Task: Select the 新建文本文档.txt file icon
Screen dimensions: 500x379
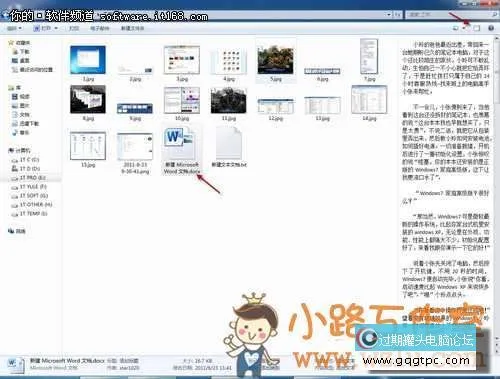Action: (x=229, y=143)
